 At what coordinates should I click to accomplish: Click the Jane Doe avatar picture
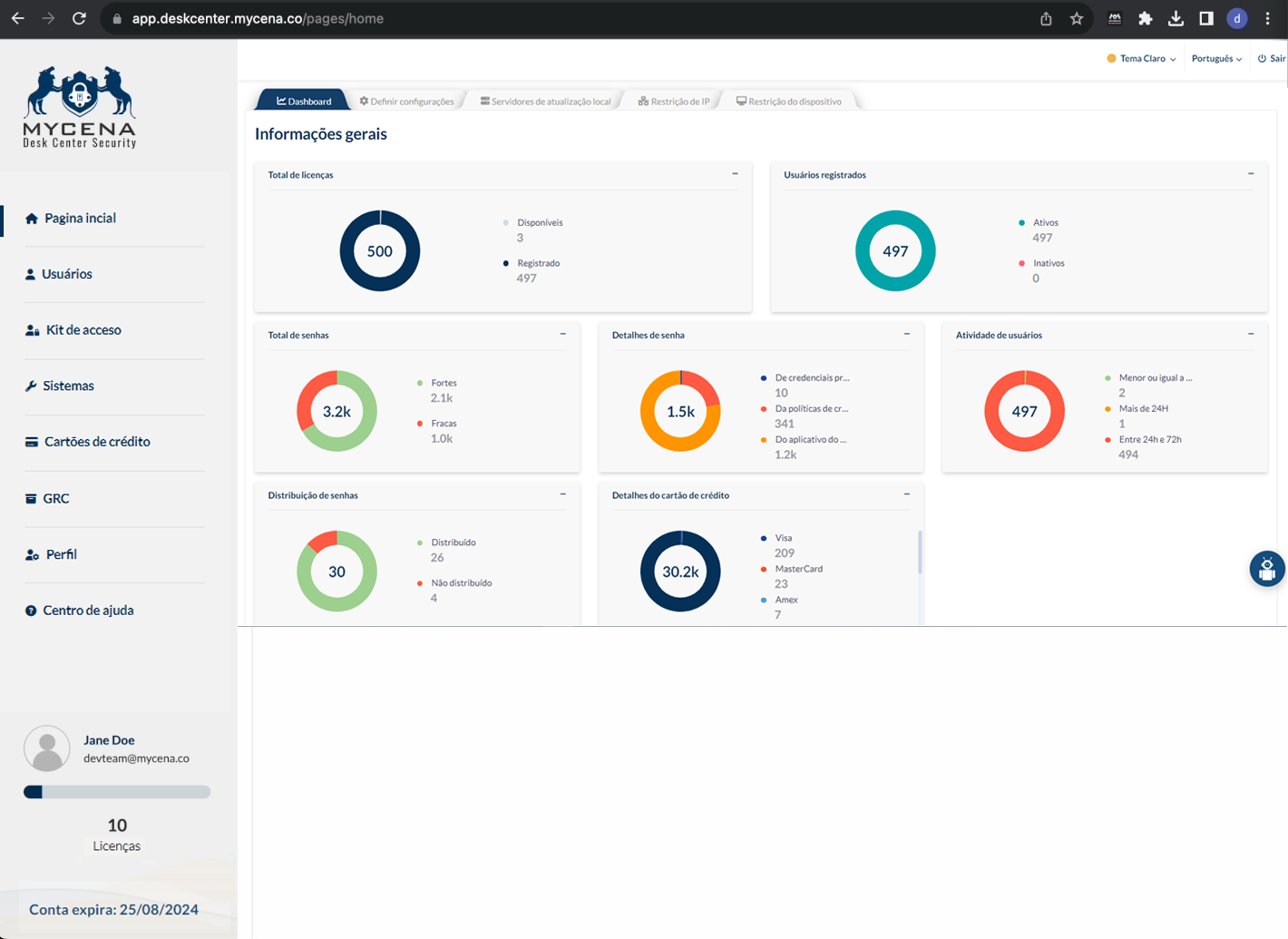coord(47,748)
